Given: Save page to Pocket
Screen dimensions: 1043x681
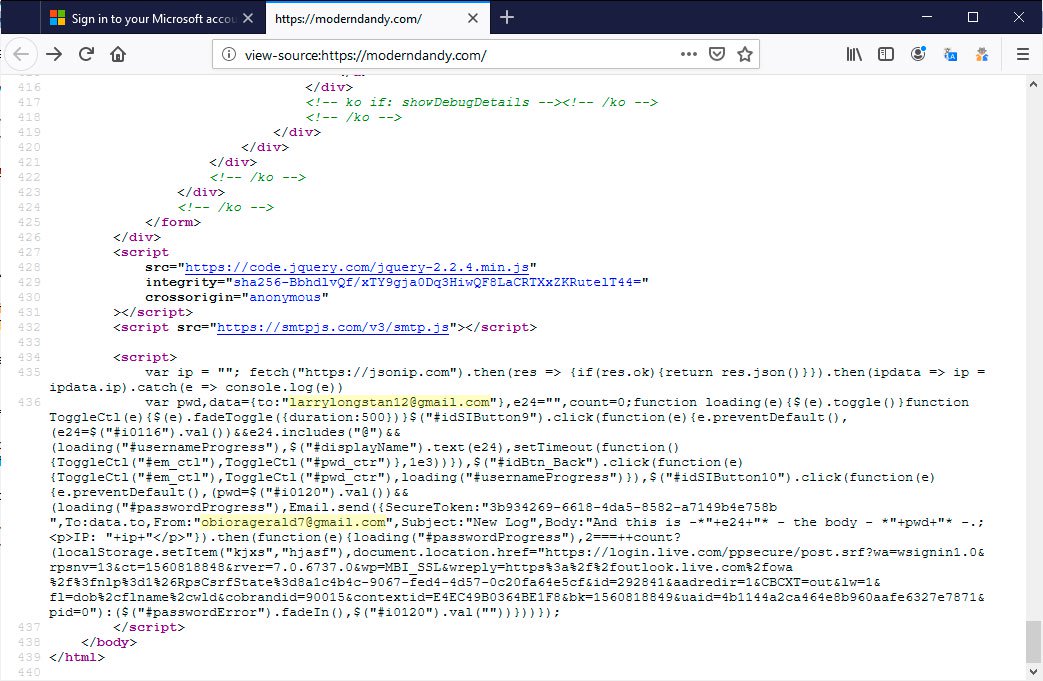Looking at the screenshot, I should pyautogui.click(x=716, y=55).
